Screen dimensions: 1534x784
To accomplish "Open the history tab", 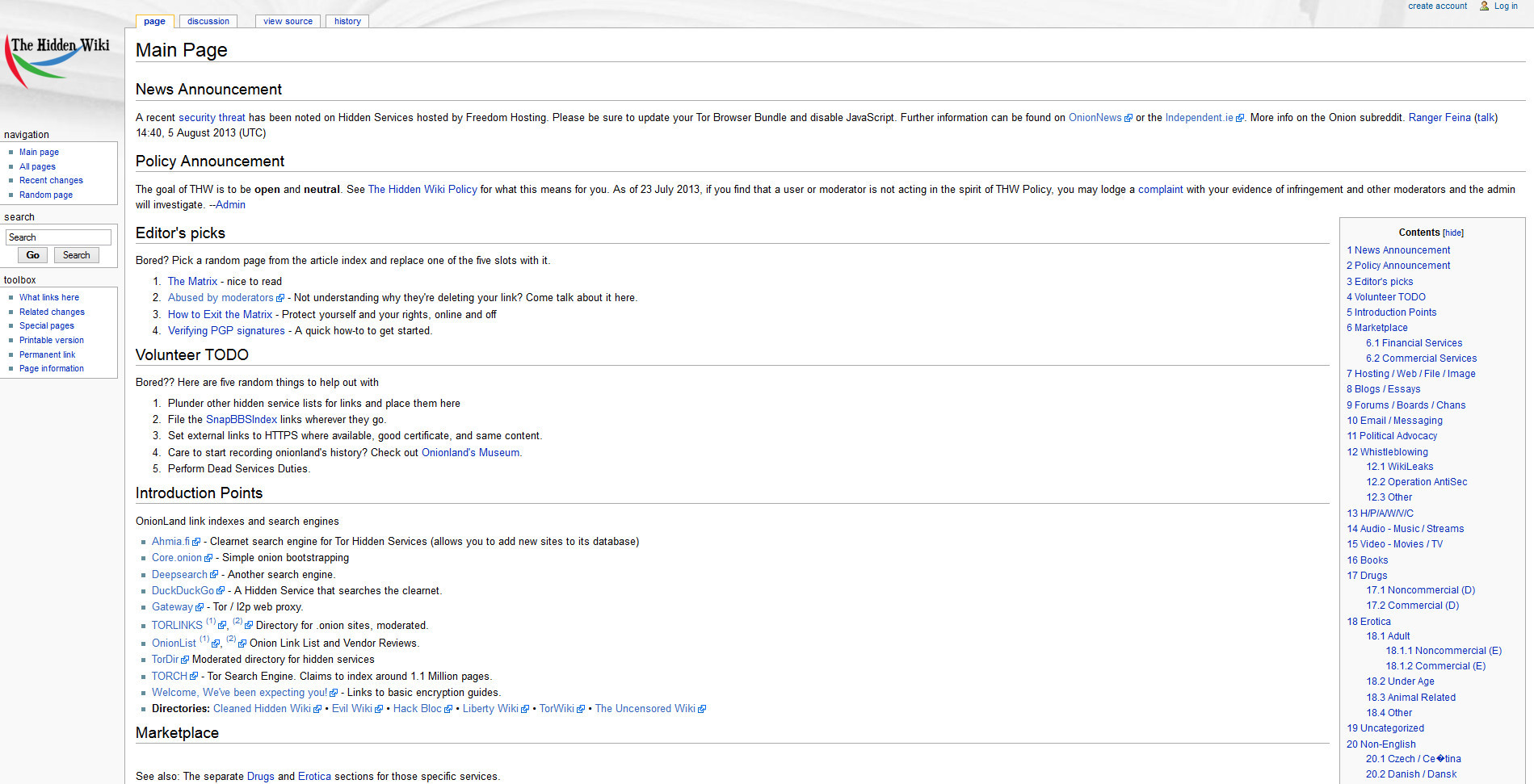I will [347, 21].
